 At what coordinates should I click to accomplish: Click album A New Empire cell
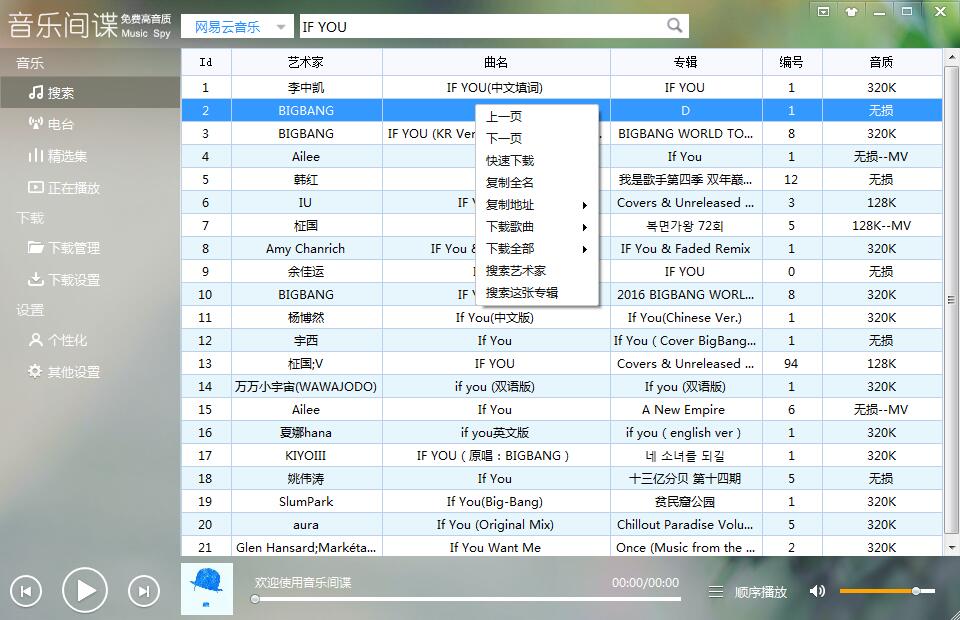pos(686,410)
